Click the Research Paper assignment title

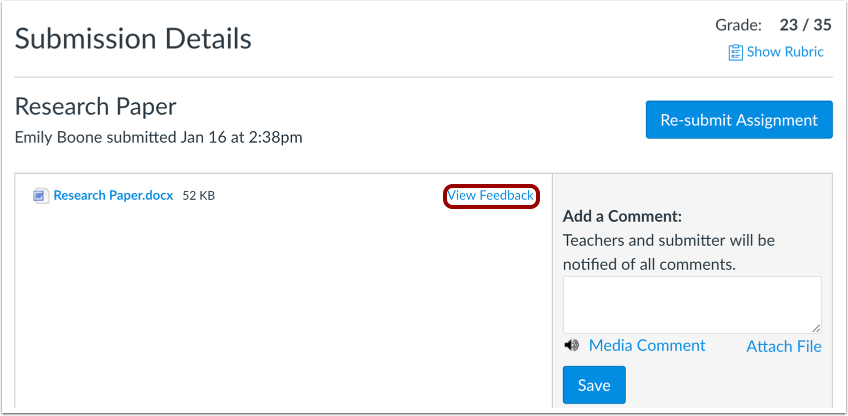point(95,107)
